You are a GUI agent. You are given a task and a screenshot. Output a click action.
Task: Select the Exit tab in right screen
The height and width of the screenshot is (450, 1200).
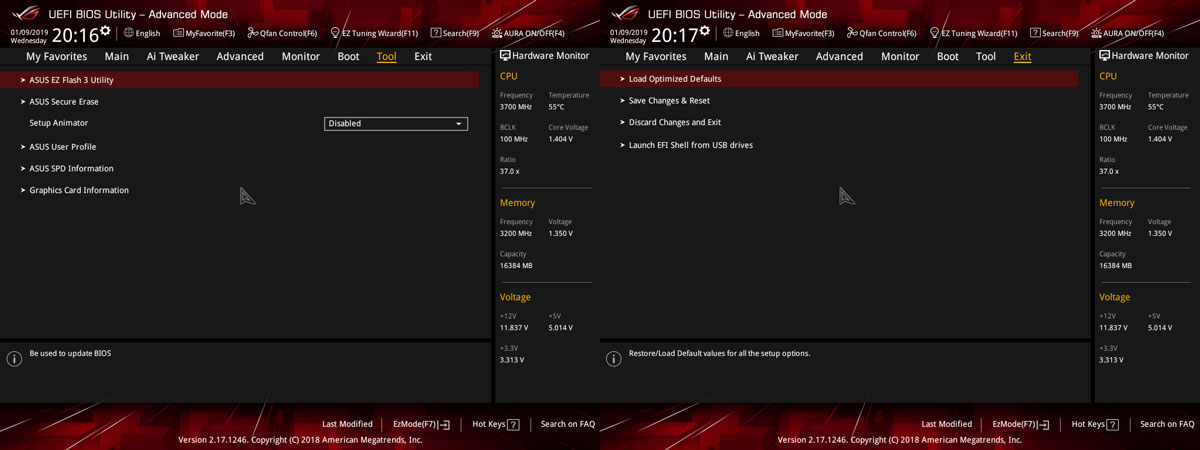pos(1022,56)
